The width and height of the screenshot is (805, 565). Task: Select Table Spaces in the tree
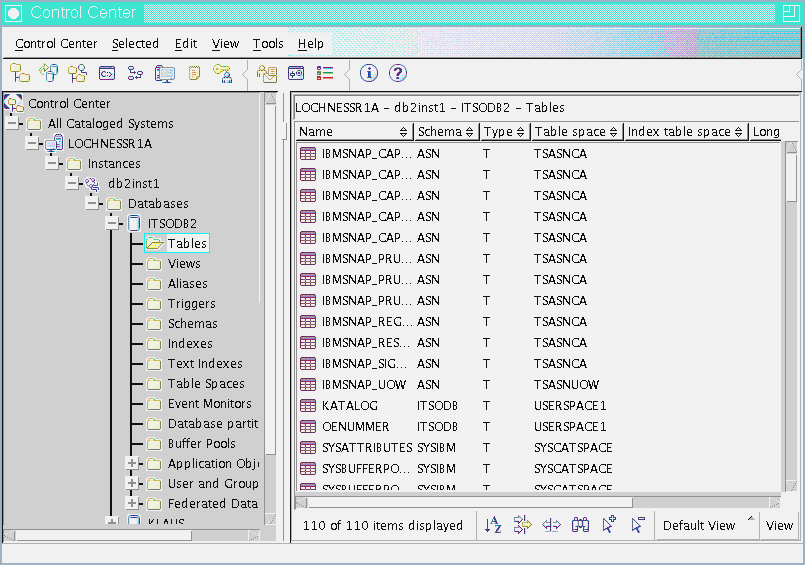[206, 383]
